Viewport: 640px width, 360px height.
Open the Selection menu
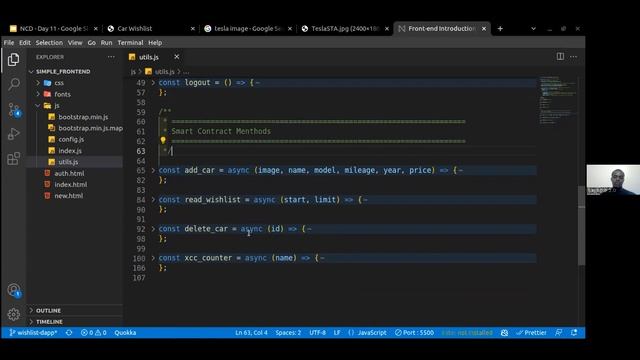click(49, 42)
